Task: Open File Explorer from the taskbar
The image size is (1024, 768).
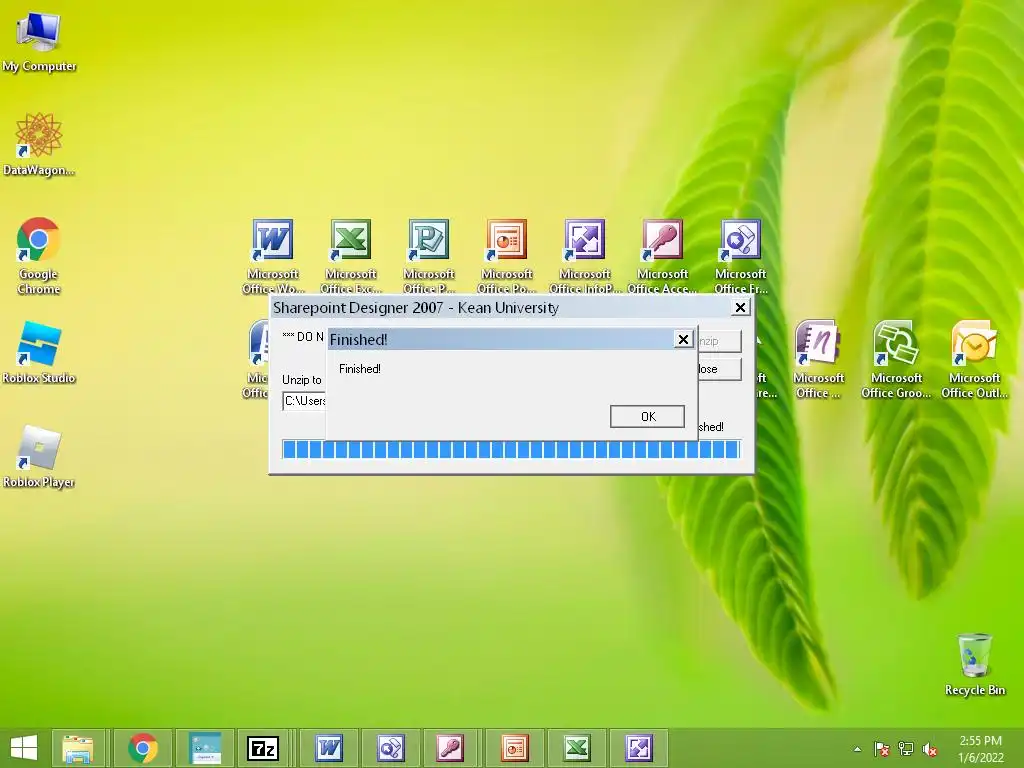Action: point(78,748)
